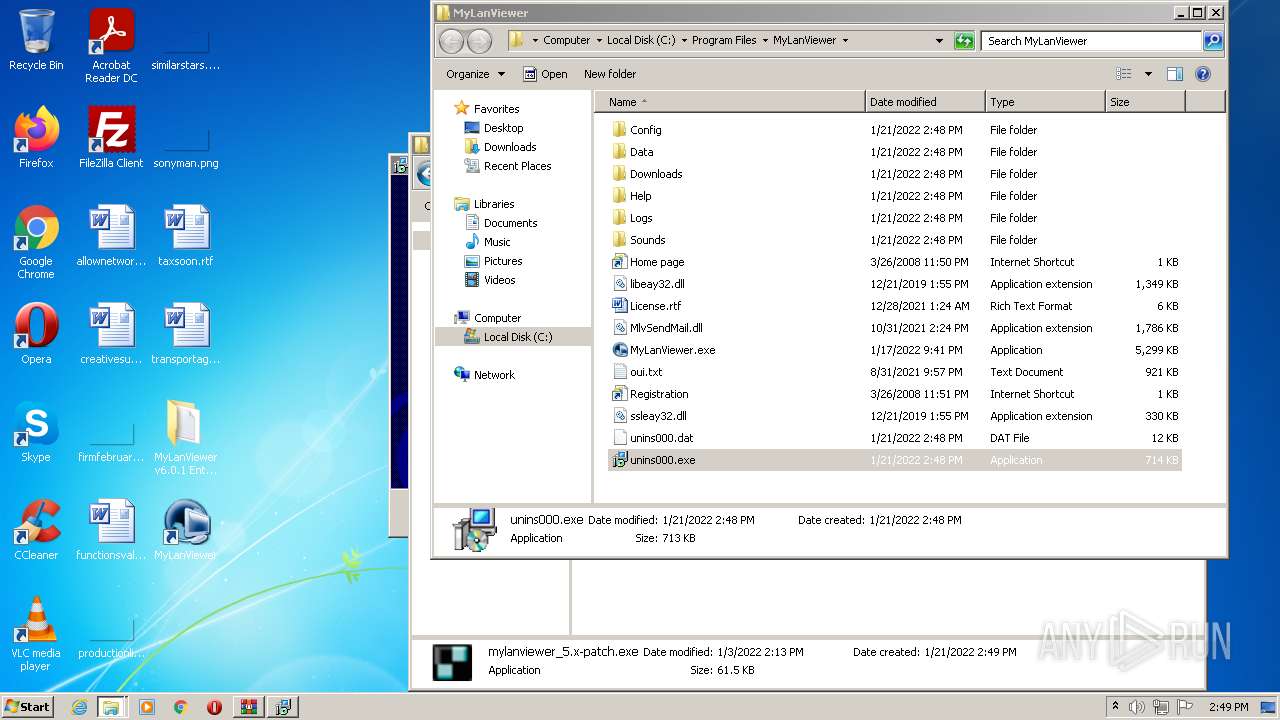Expand the view options dropdown arrow
Image resolution: width=1280 pixels, height=720 pixels.
(1148, 74)
